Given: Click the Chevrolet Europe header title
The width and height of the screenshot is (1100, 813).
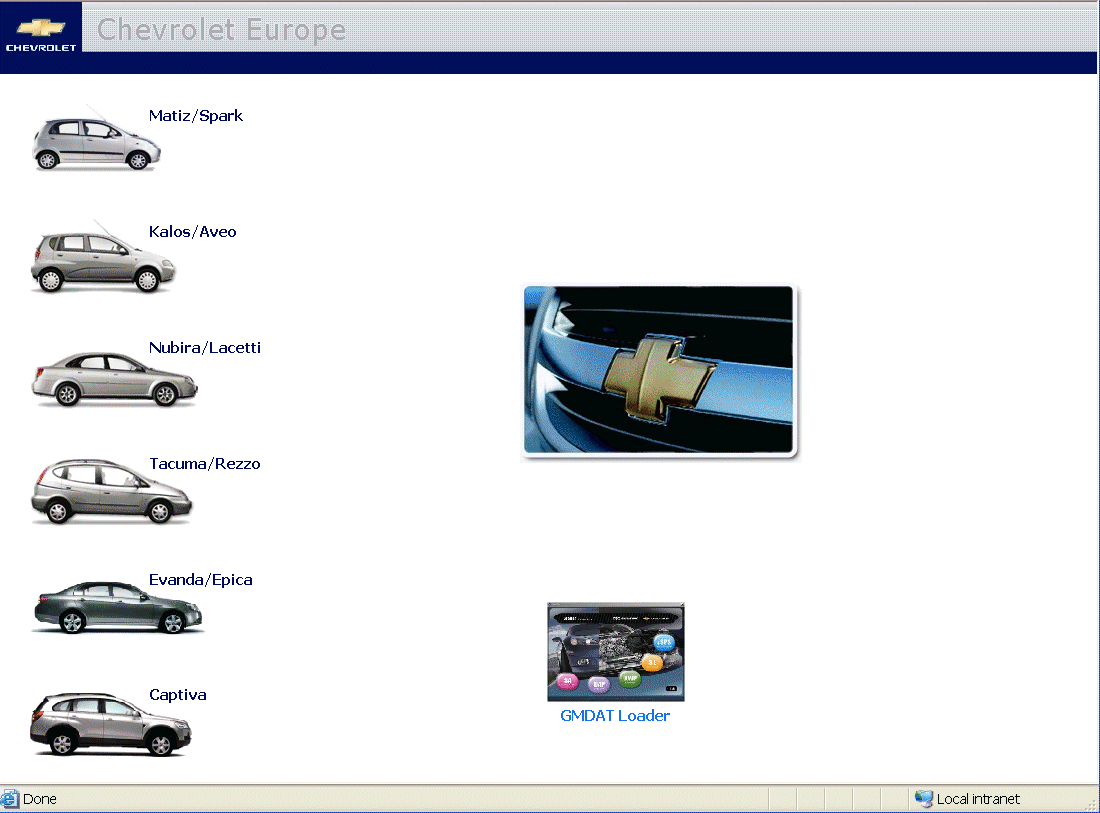Looking at the screenshot, I should click(x=221, y=29).
